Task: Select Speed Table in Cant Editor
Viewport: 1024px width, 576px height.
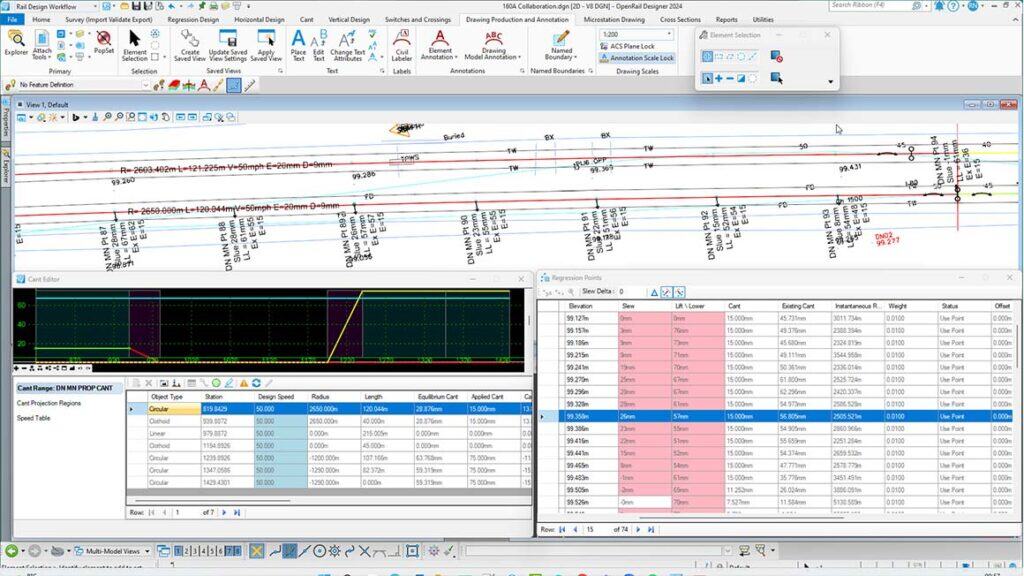Action: [33, 418]
